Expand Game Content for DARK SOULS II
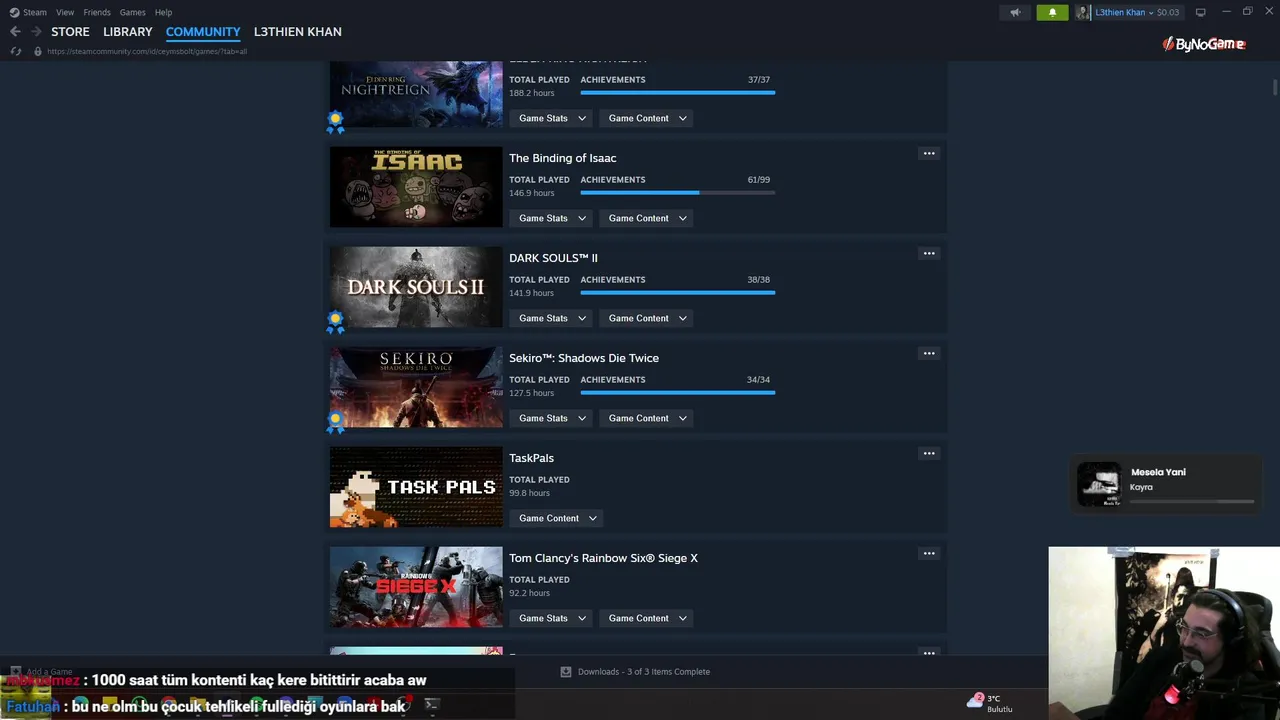The height and width of the screenshot is (720, 1280). point(647,318)
